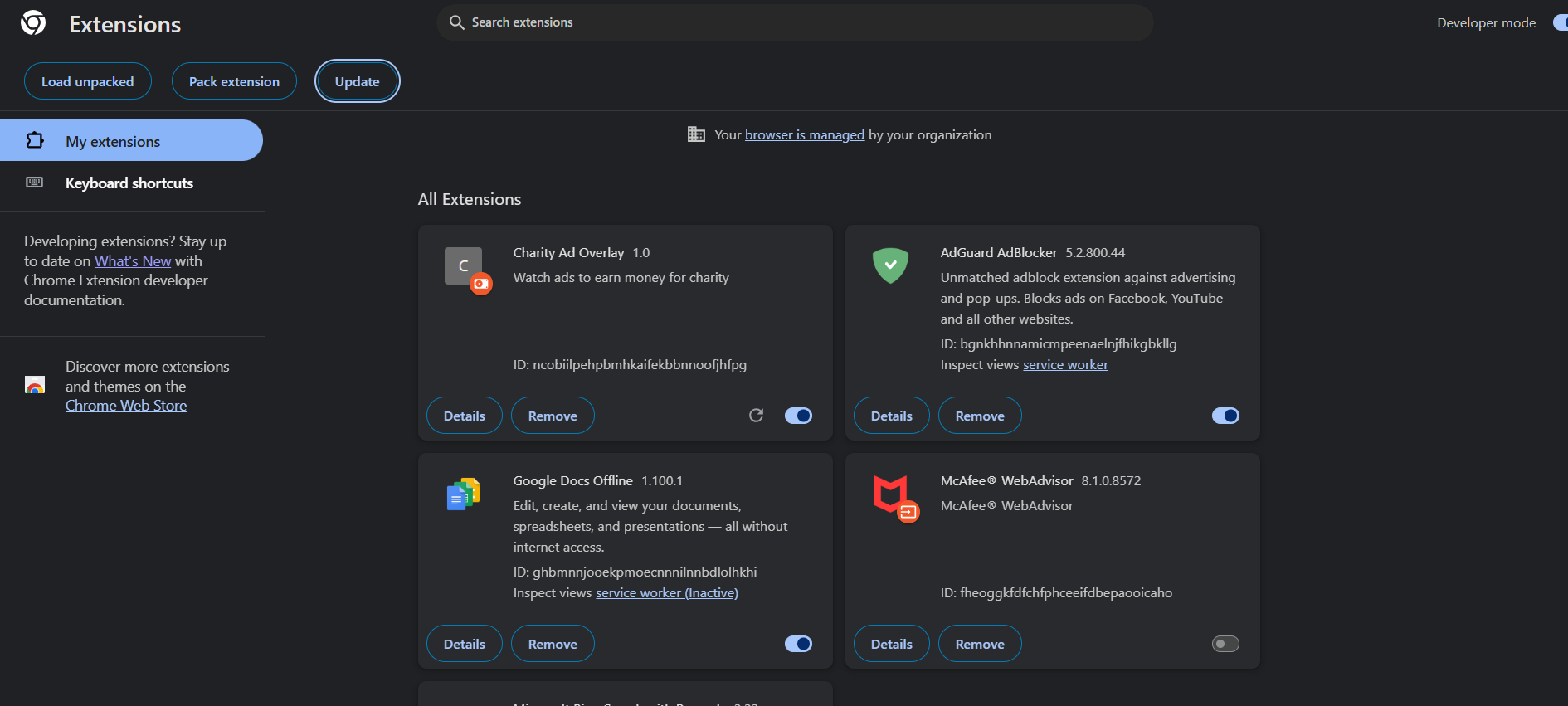Remove the McAfee WebAdvisor extension

[980, 644]
